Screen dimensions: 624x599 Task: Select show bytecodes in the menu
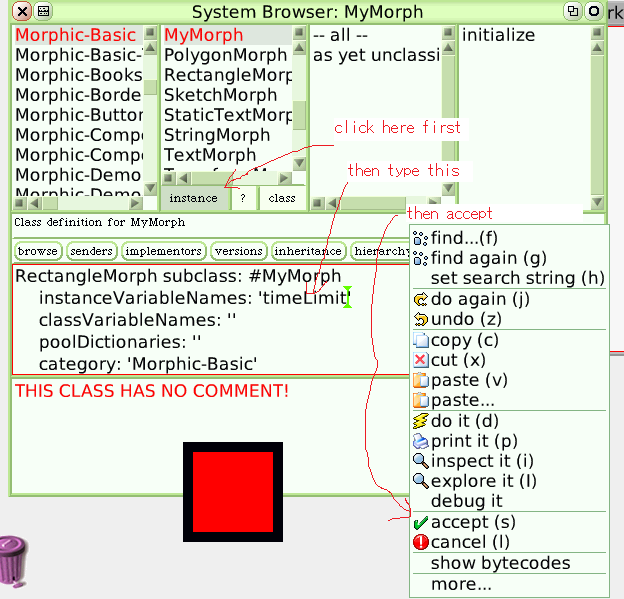click(x=500, y=563)
